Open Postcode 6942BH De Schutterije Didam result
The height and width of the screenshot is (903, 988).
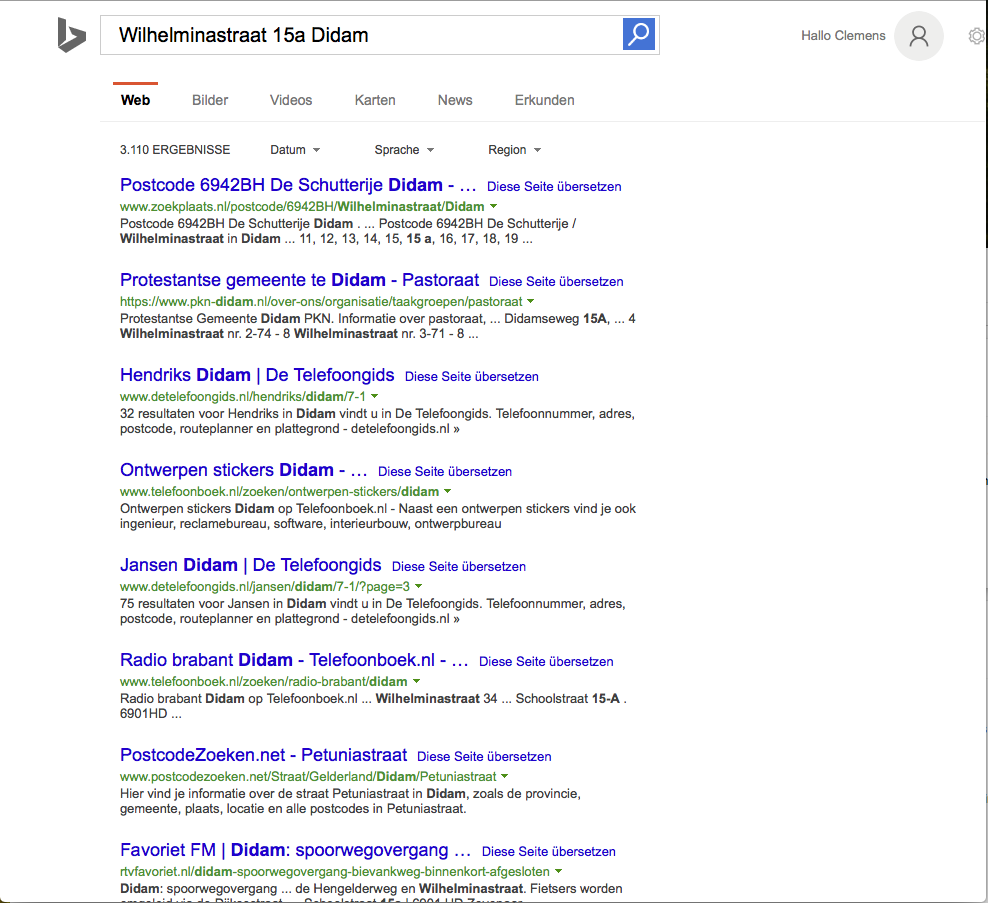(298, 185)
